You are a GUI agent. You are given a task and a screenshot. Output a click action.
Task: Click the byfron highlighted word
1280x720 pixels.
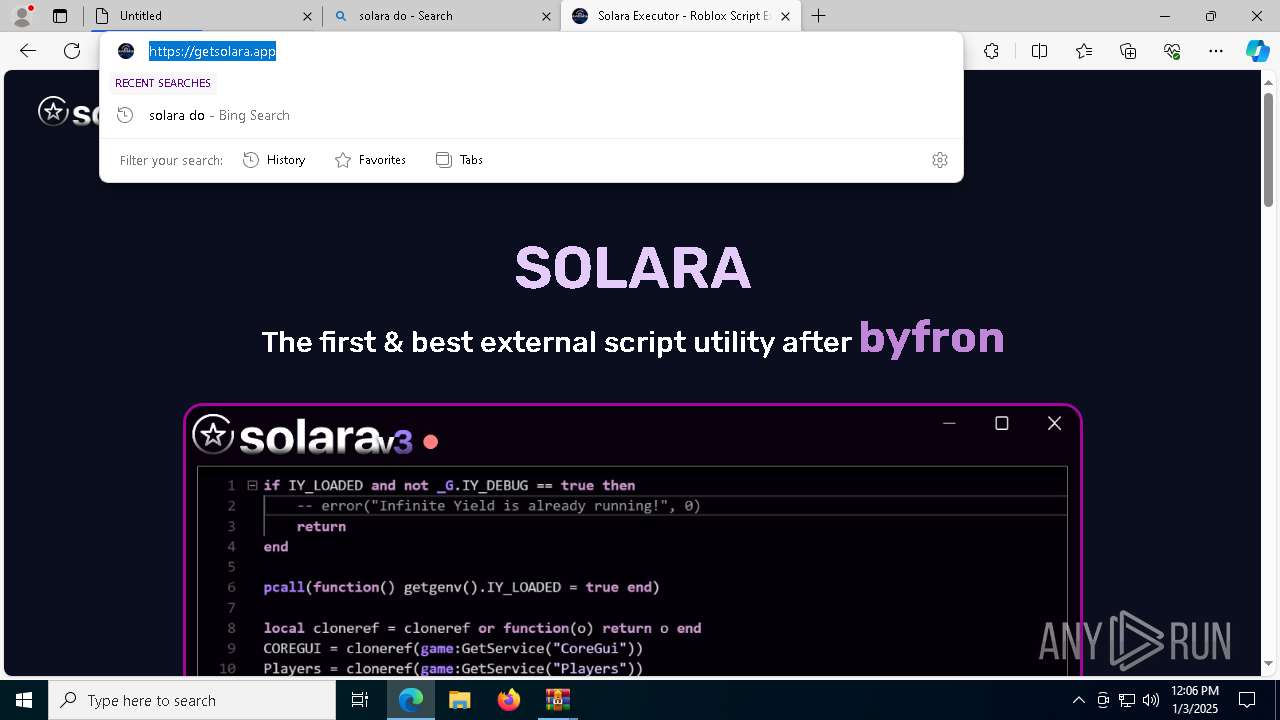[931, 338]
